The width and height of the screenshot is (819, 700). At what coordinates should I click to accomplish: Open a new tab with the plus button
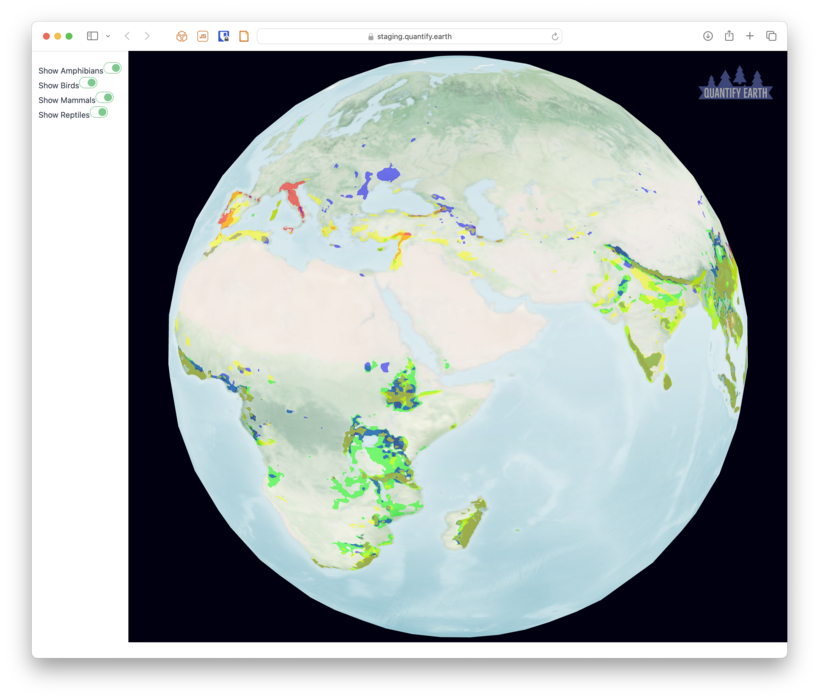pos(749,36)
